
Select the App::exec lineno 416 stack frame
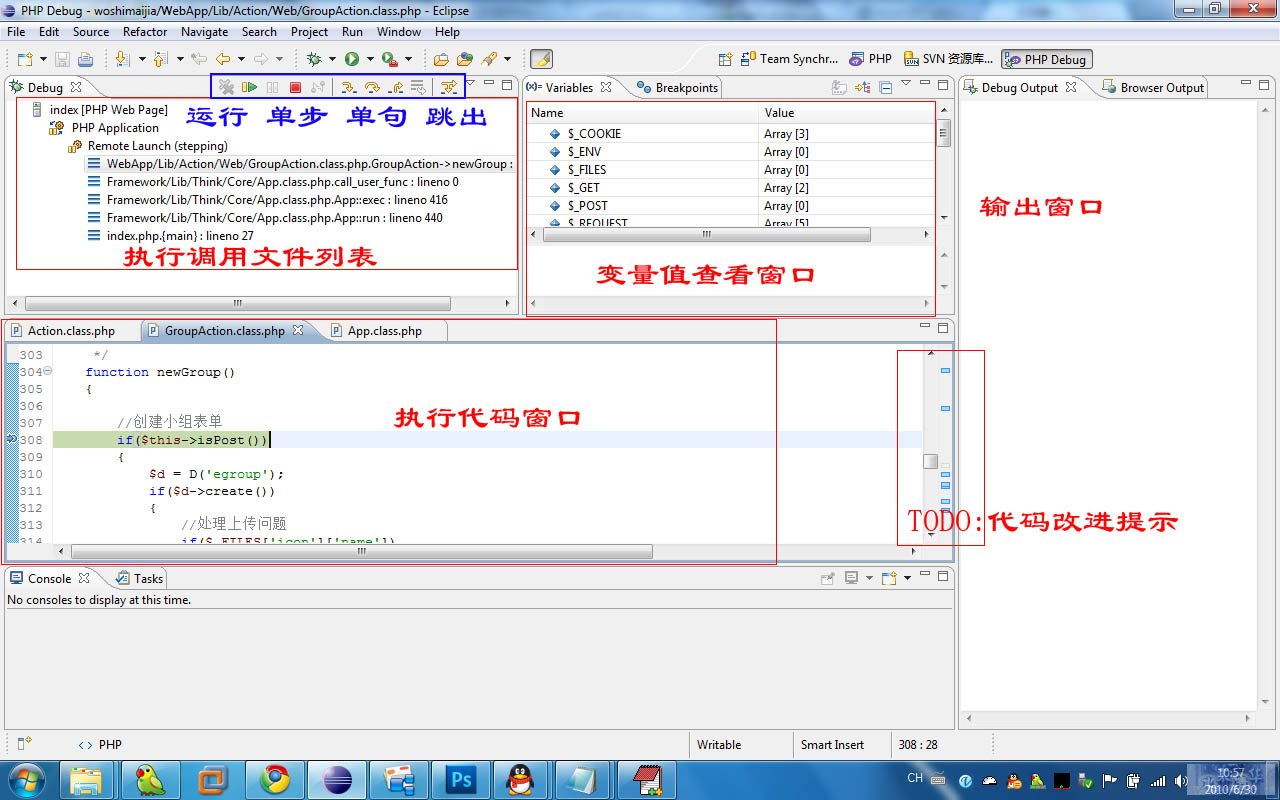pyautogui.click(x=267, y=200)
